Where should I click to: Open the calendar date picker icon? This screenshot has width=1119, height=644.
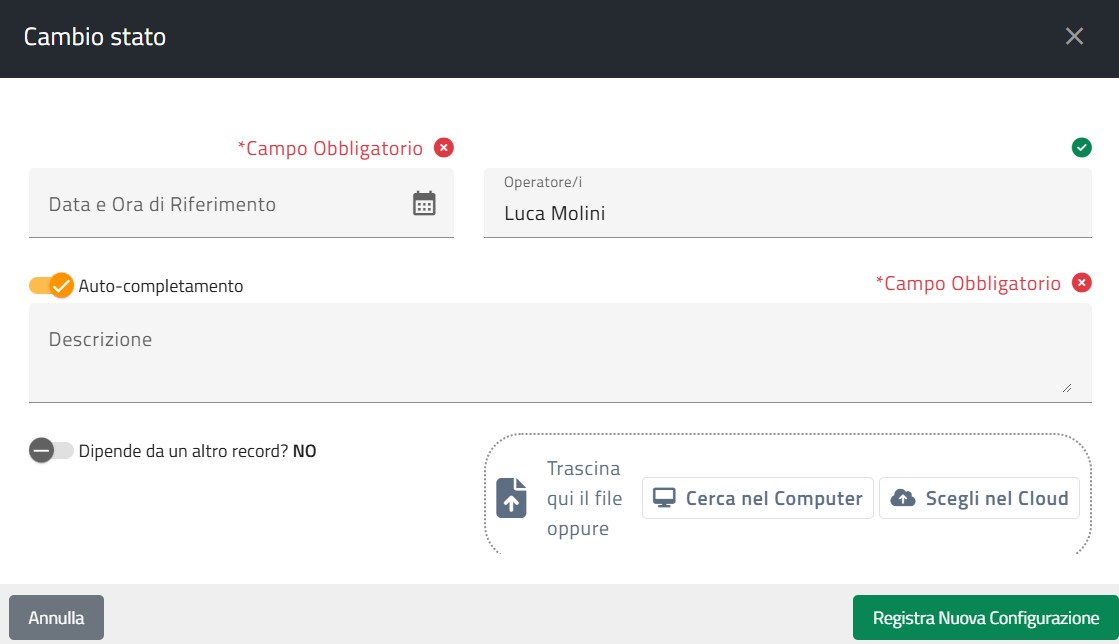pyautogui.click(x=424, y=203)
